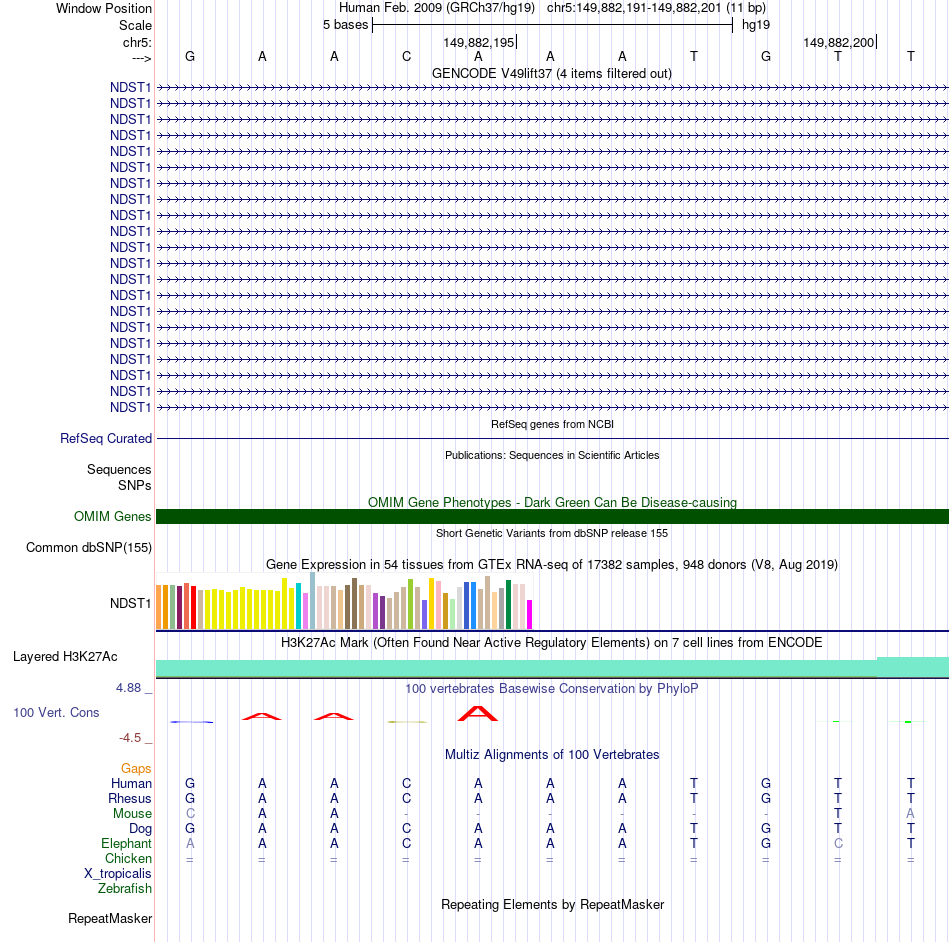This screenshot has width=950, height=942.
Task: Click the Window Position label
Action: click(104, 8)
